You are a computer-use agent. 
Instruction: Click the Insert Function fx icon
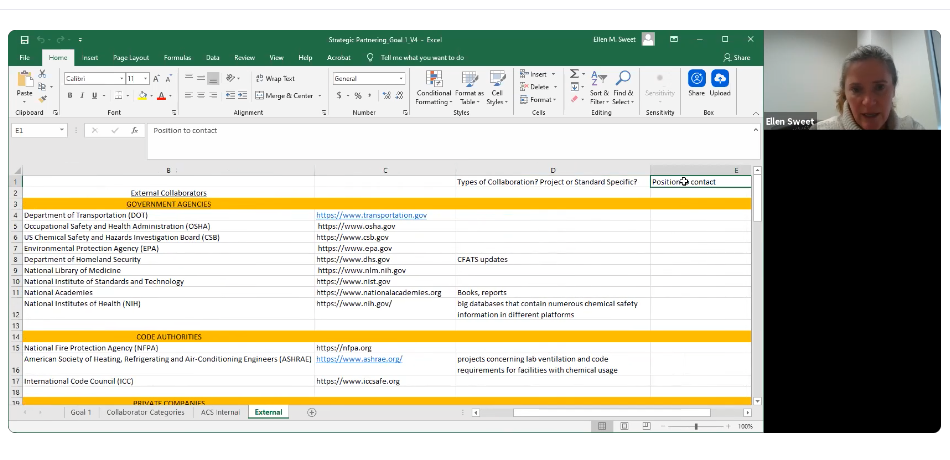pos(135,130)
